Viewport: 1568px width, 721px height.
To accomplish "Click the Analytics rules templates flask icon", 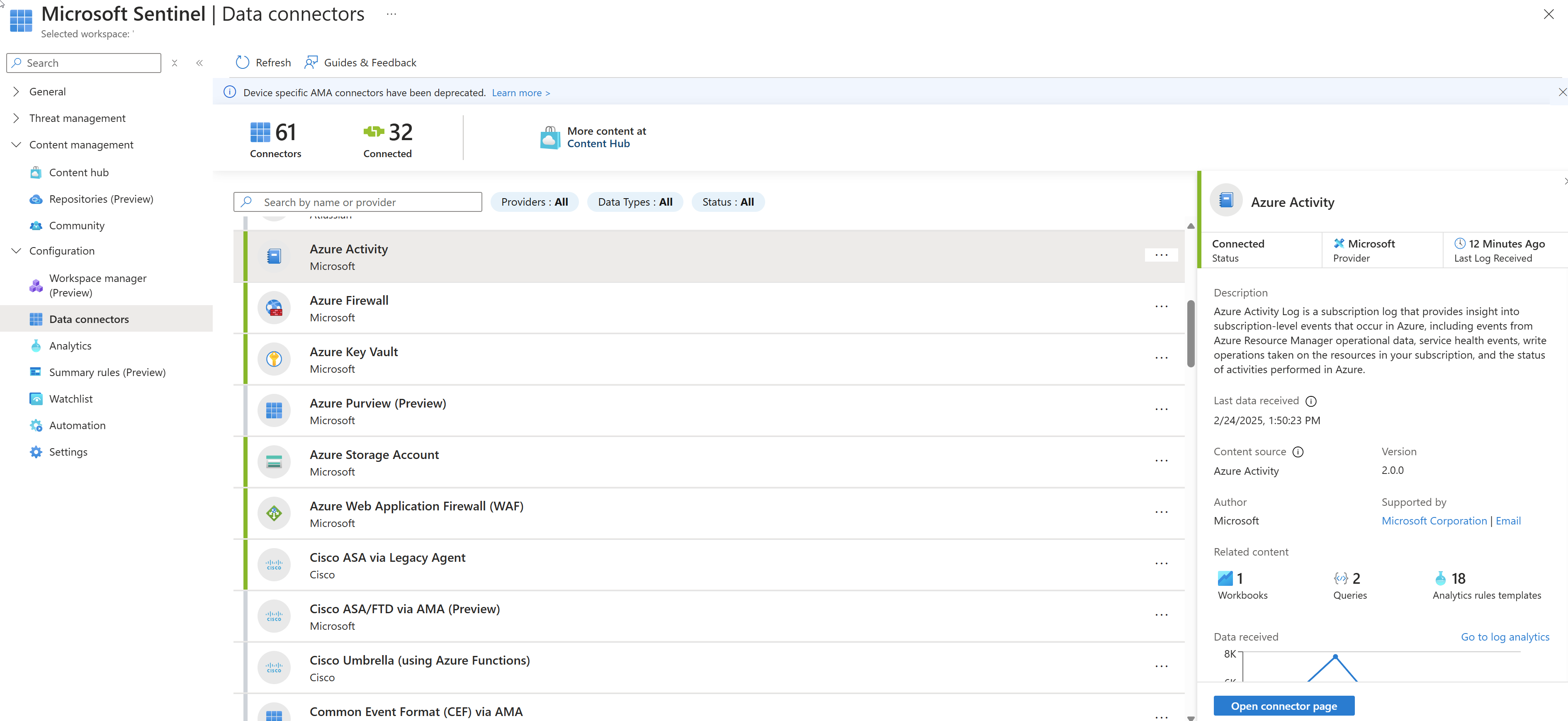I will pos(1440,578).
